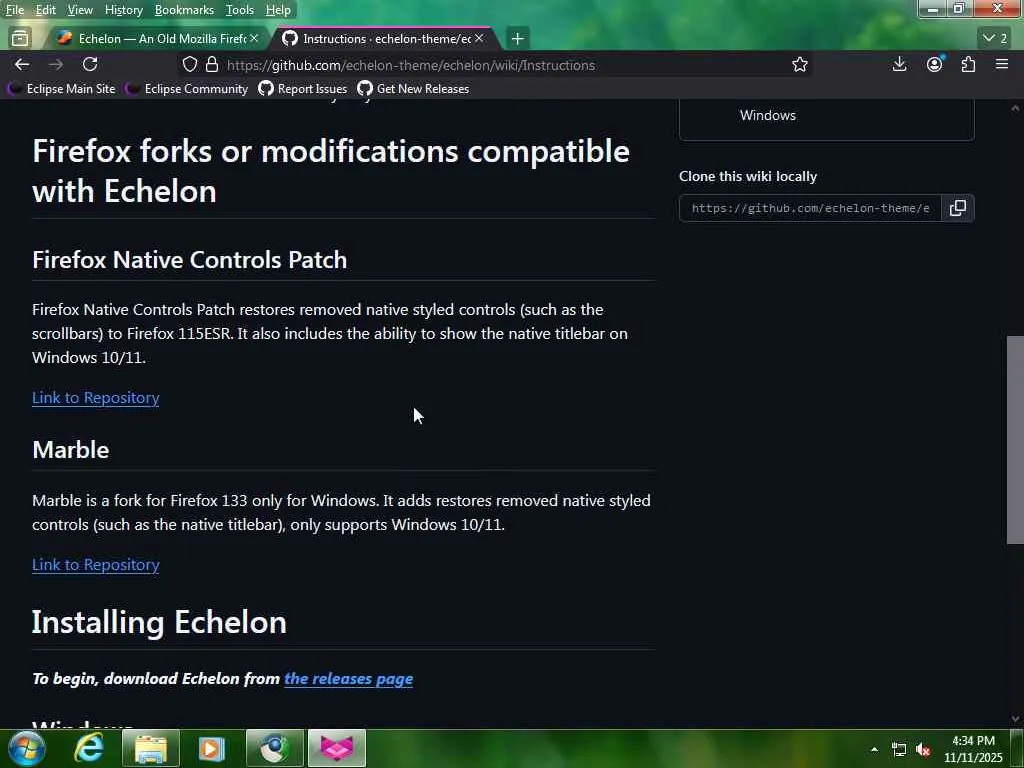Open the clock showing 4:34 PM
This screenshot has width=1024, height=768.
pos(973,749)
